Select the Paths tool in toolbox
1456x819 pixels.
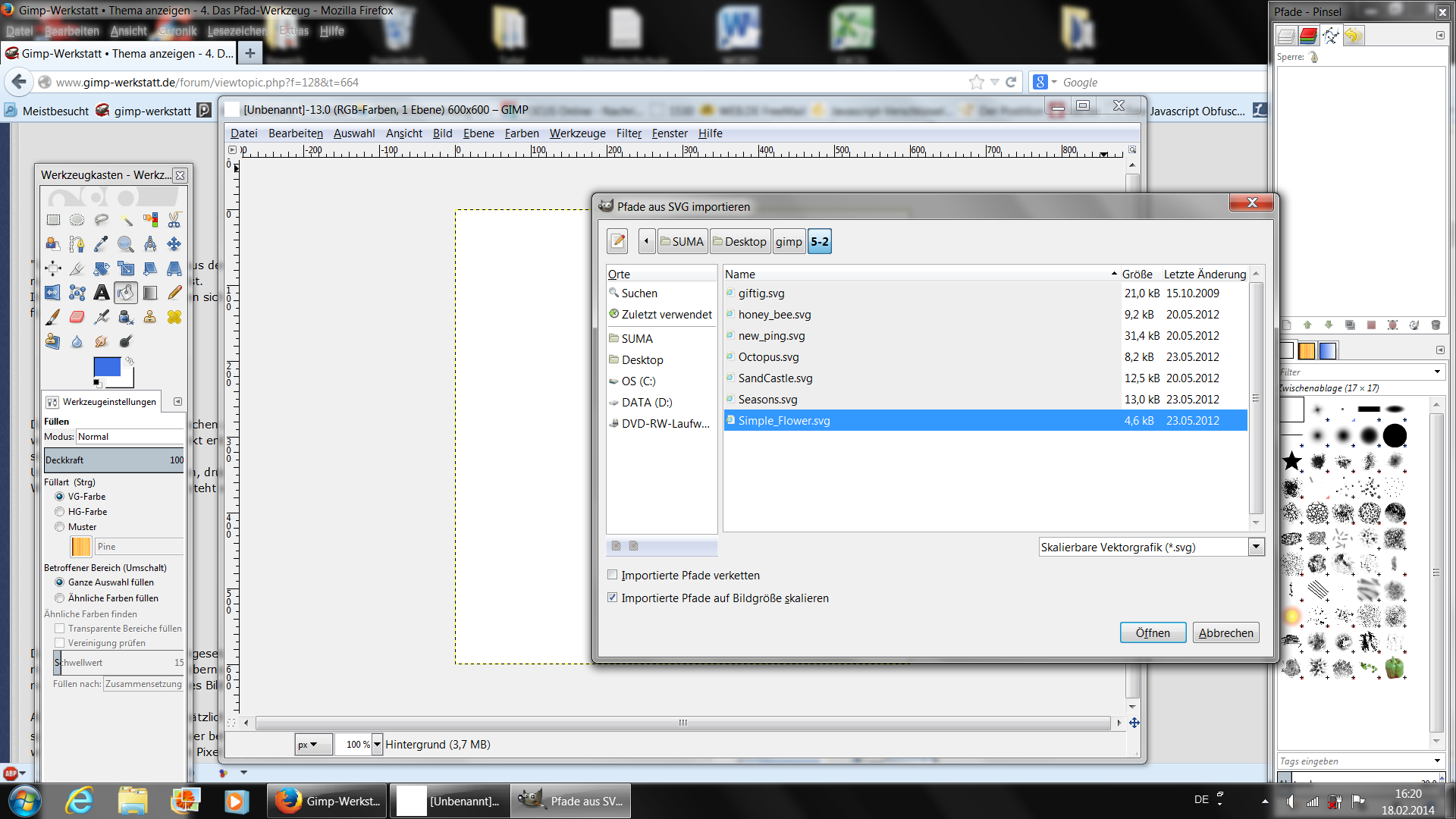coord(77,244)
